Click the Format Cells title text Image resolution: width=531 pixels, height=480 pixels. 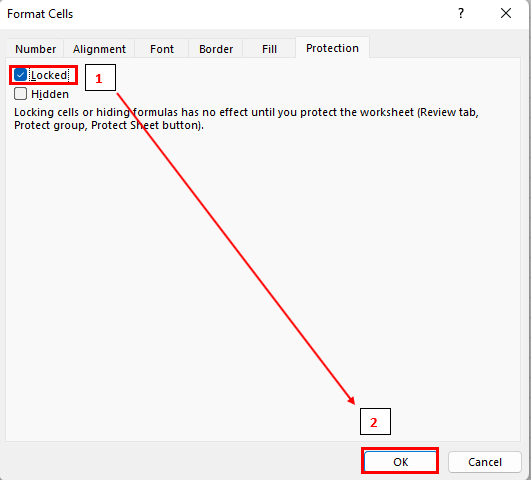tap(40, 14)
